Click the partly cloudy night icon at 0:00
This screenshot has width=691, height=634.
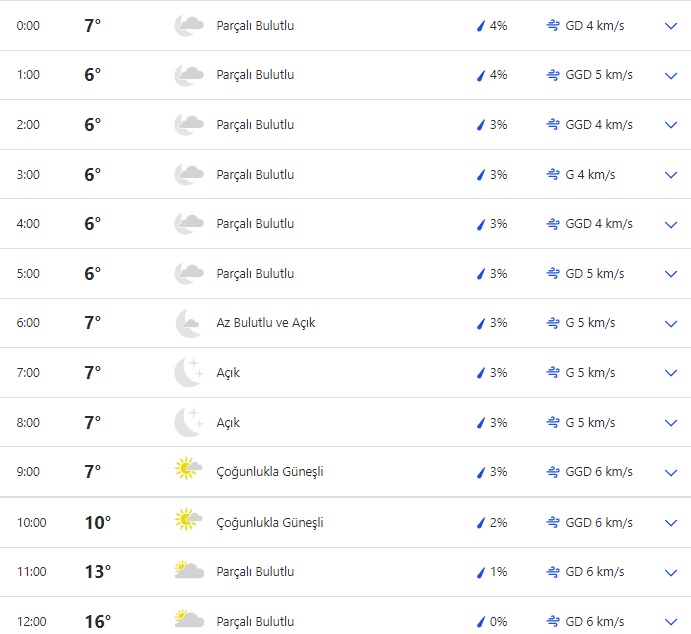coord(188,26)
